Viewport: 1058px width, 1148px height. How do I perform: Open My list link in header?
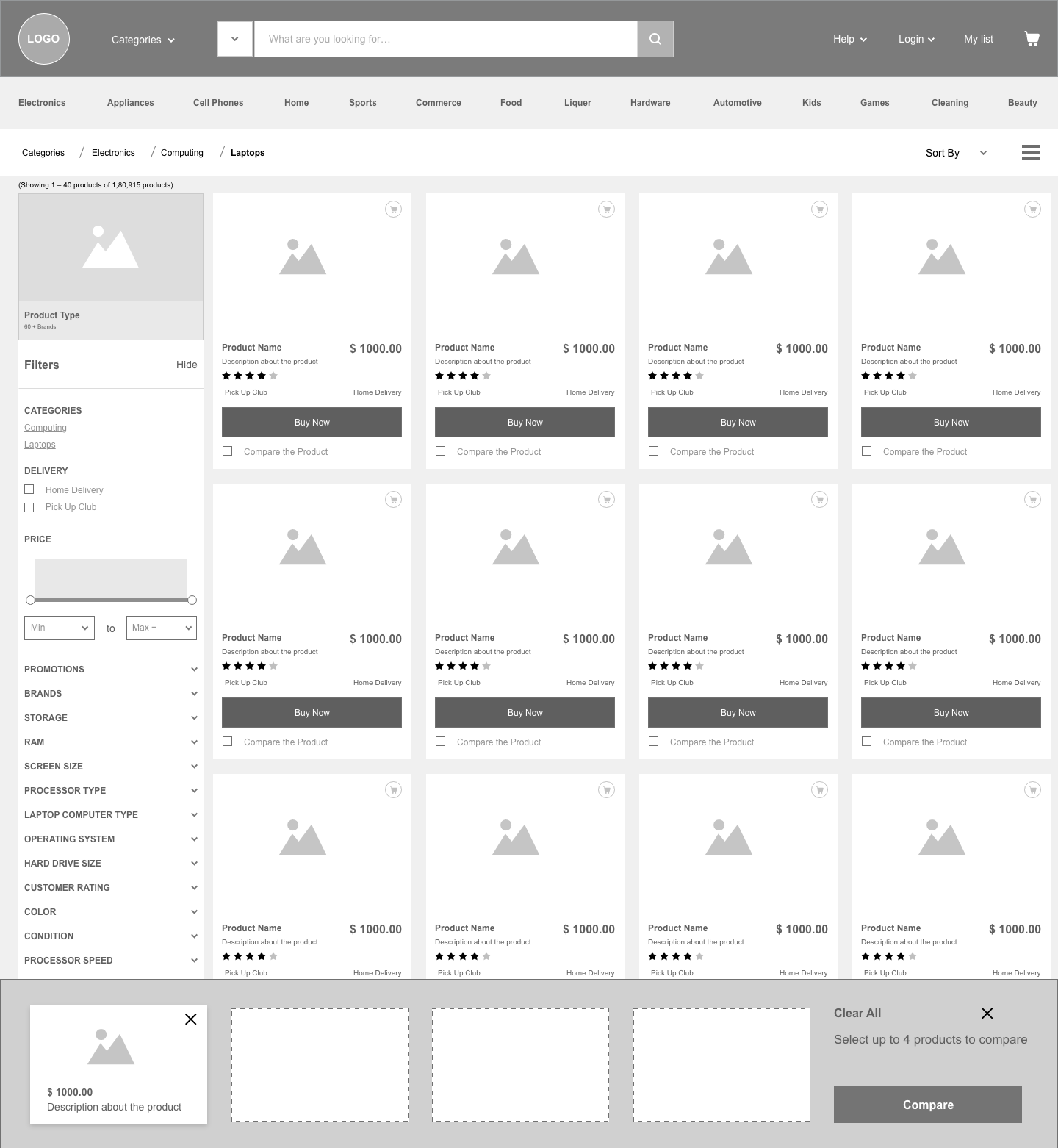[979, 39]
